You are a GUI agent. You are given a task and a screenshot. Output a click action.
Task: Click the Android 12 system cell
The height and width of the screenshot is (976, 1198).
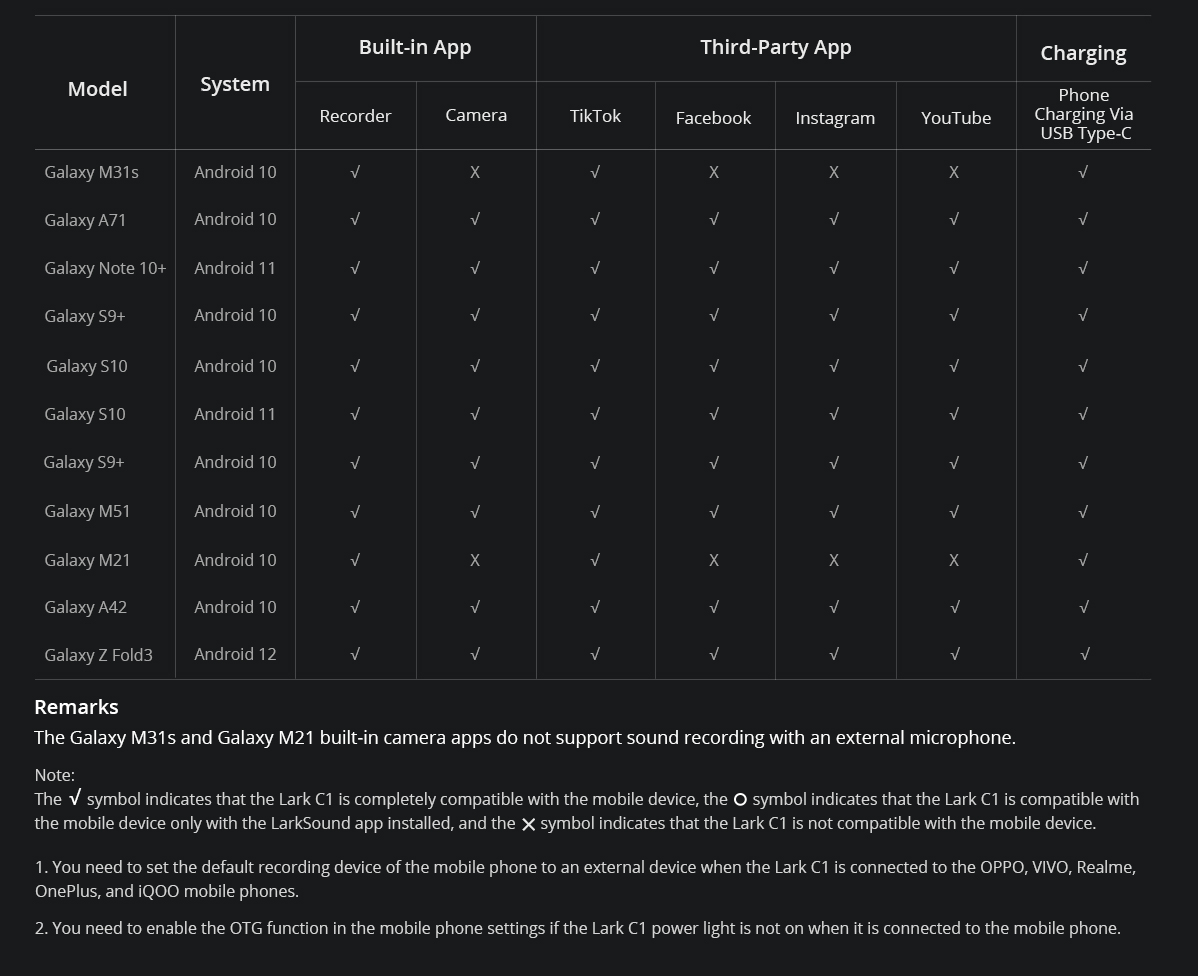pyautogui.click(x=235, y=654)
